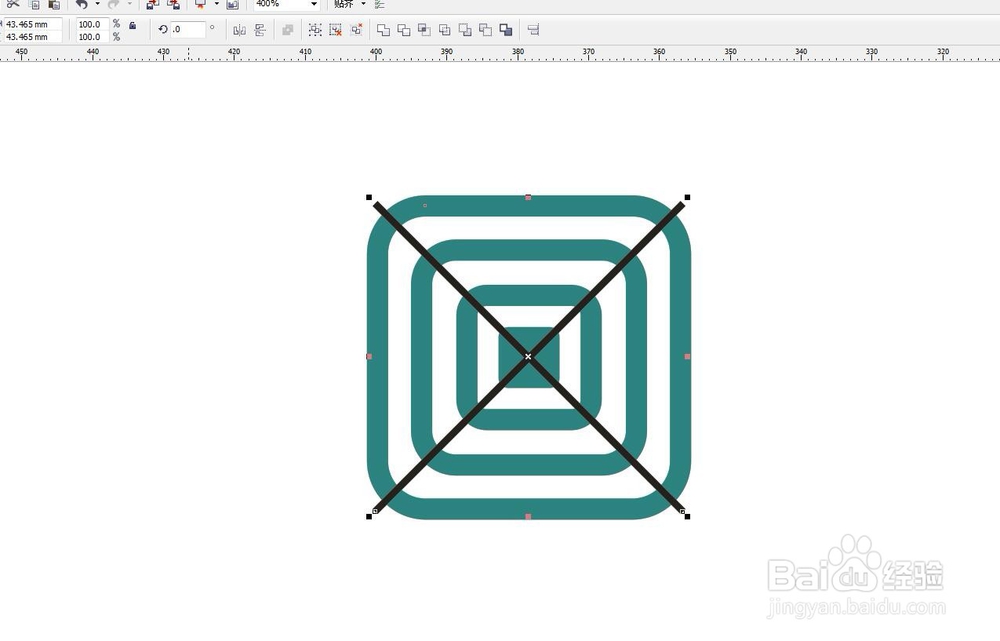
Task: Click the horizontal scale factor 100.0 field
Action: pyautogui.click(x=92, y=24)
